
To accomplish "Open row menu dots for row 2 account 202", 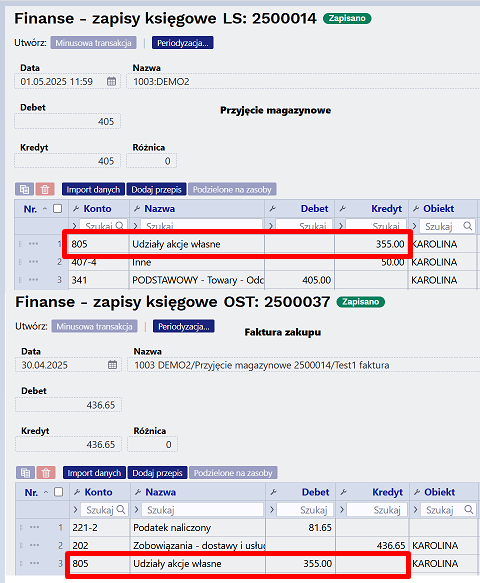I will (34, 545).
